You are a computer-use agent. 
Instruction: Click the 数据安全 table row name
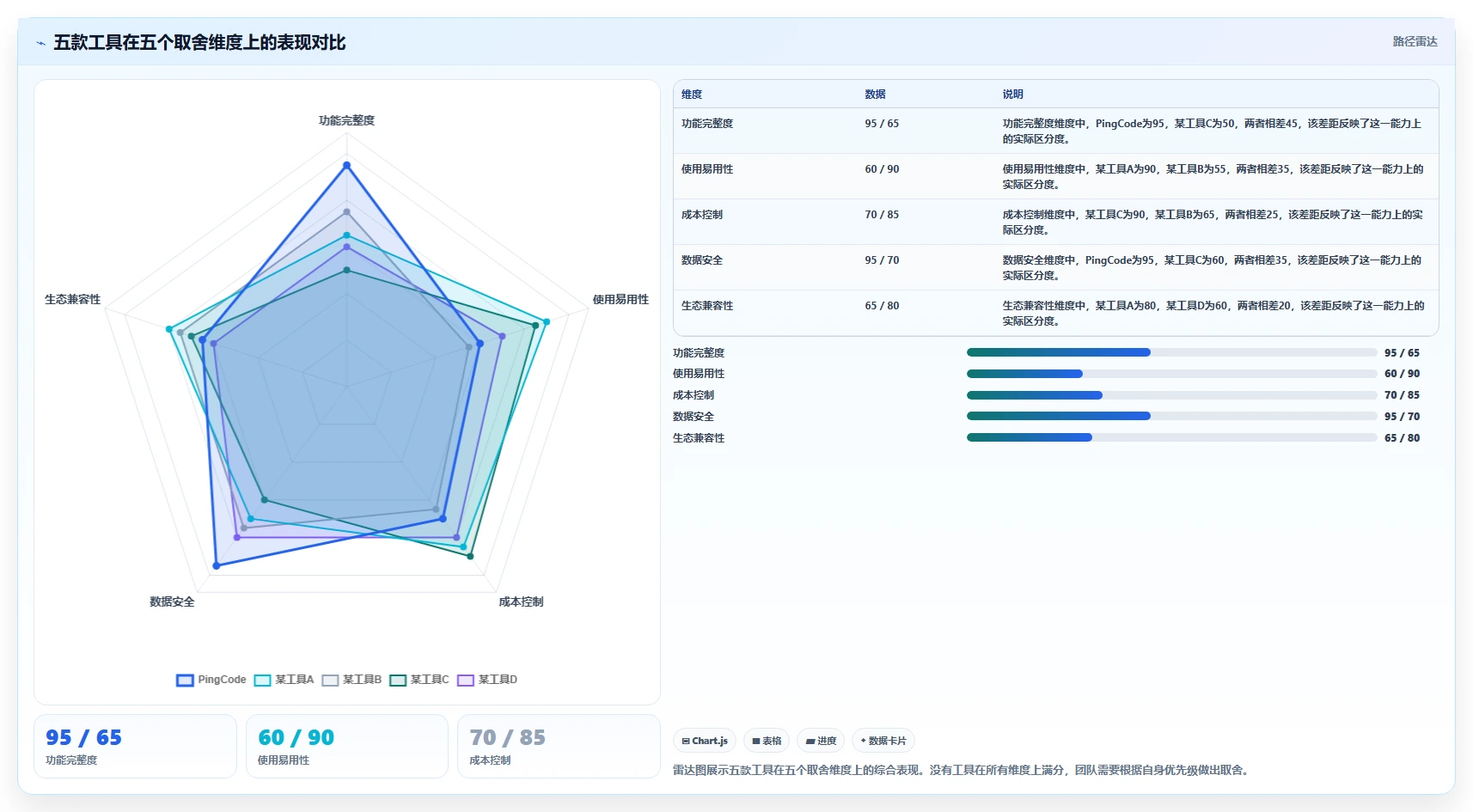click(702, 260)
